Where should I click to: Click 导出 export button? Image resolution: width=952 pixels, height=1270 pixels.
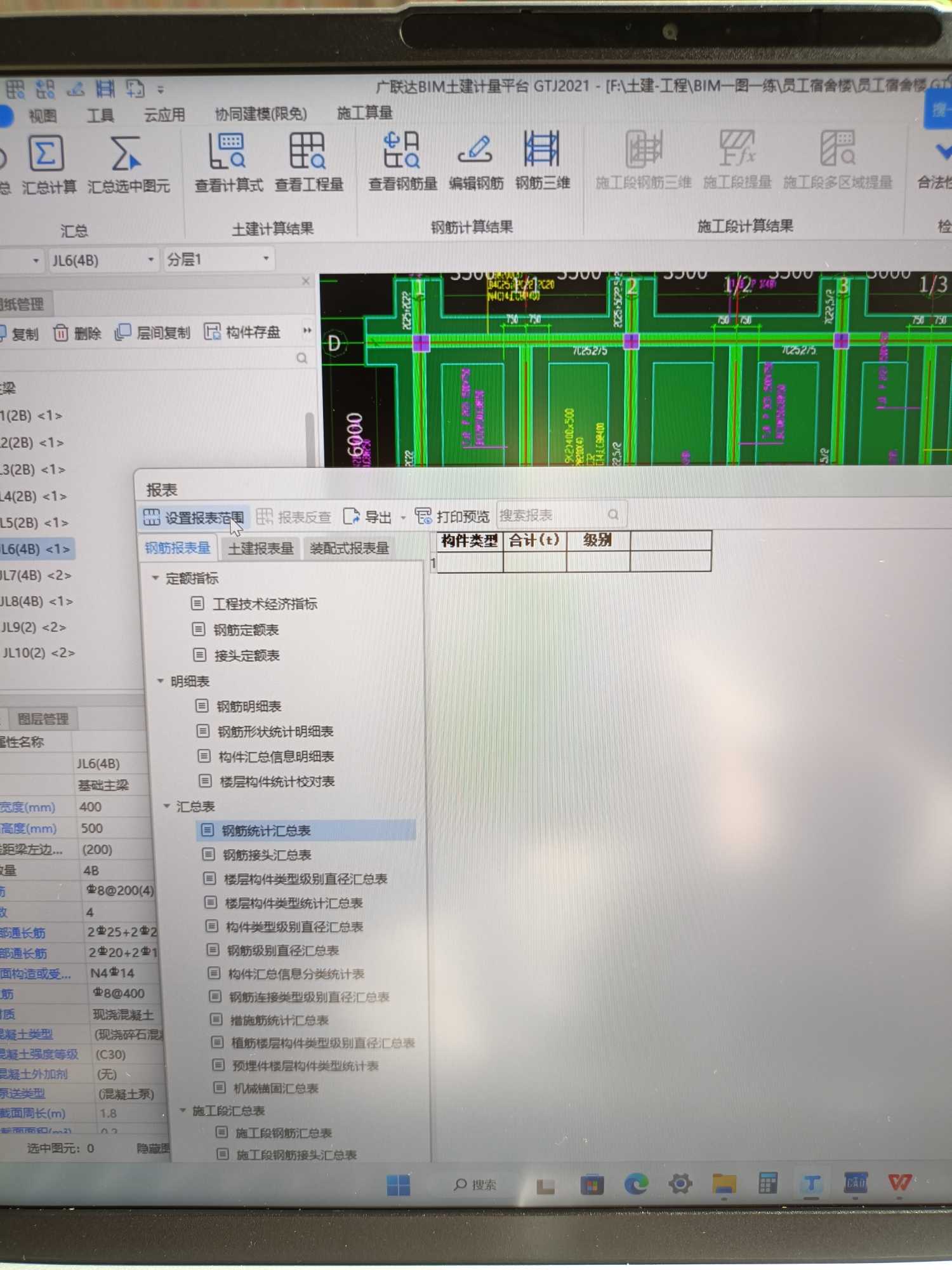pyautogui.click(x=367, y=516)
